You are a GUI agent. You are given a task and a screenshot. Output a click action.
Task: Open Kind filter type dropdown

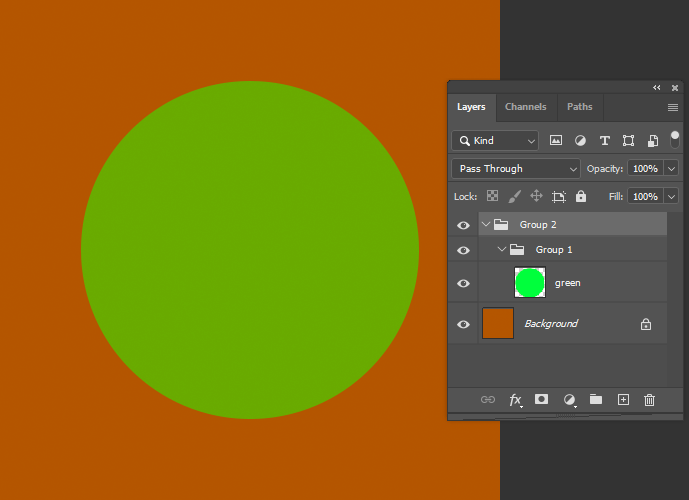point(495,141)
